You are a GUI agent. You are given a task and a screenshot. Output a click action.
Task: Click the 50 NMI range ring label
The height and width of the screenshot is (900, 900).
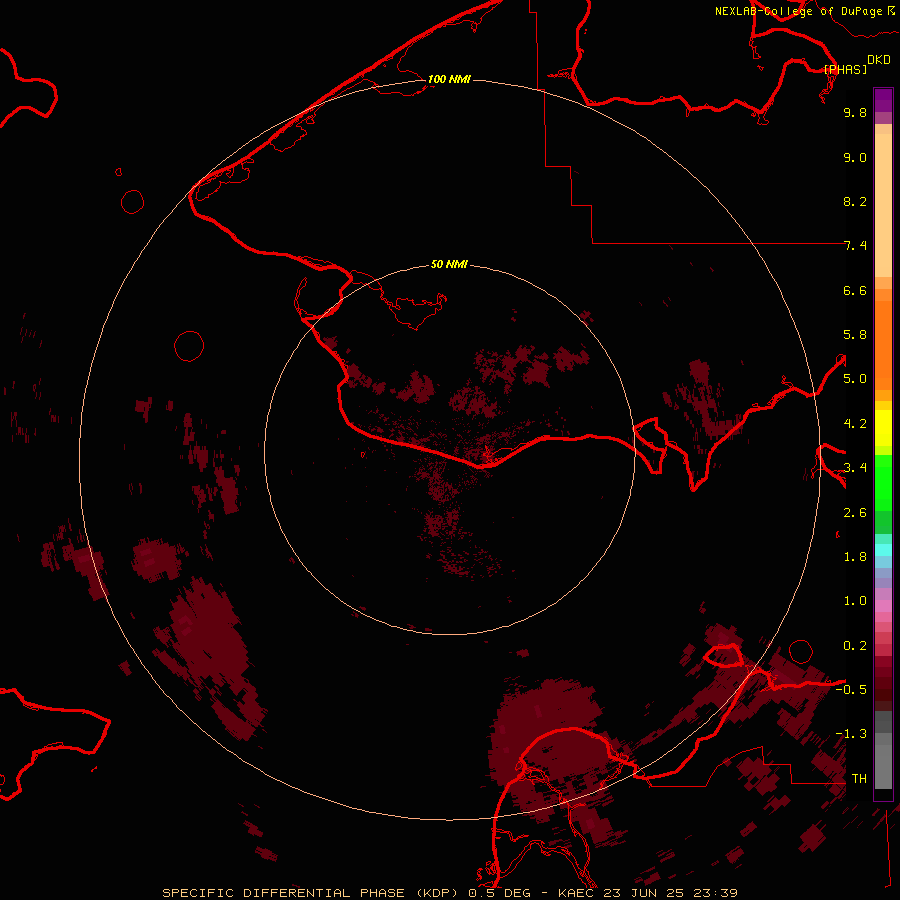click(449, 264)
